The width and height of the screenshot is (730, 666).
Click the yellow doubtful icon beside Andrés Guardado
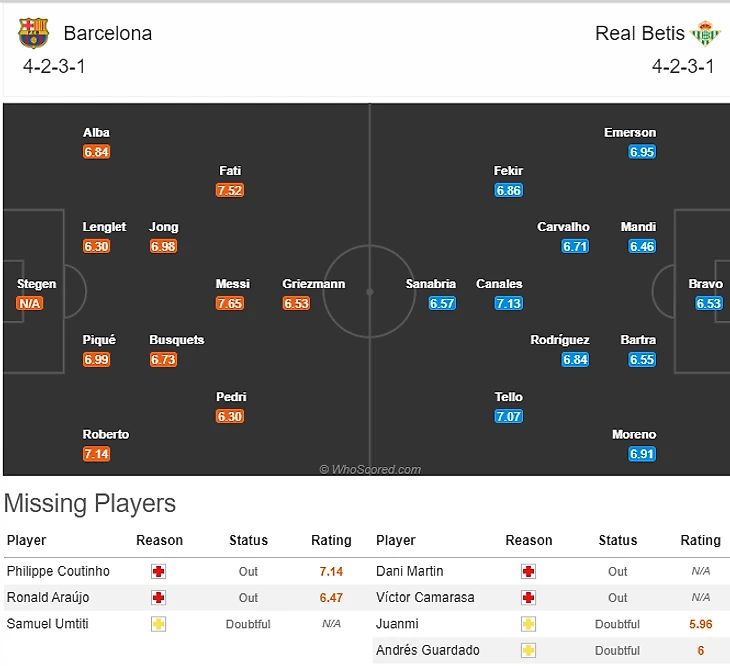click(x=528, y=650)
